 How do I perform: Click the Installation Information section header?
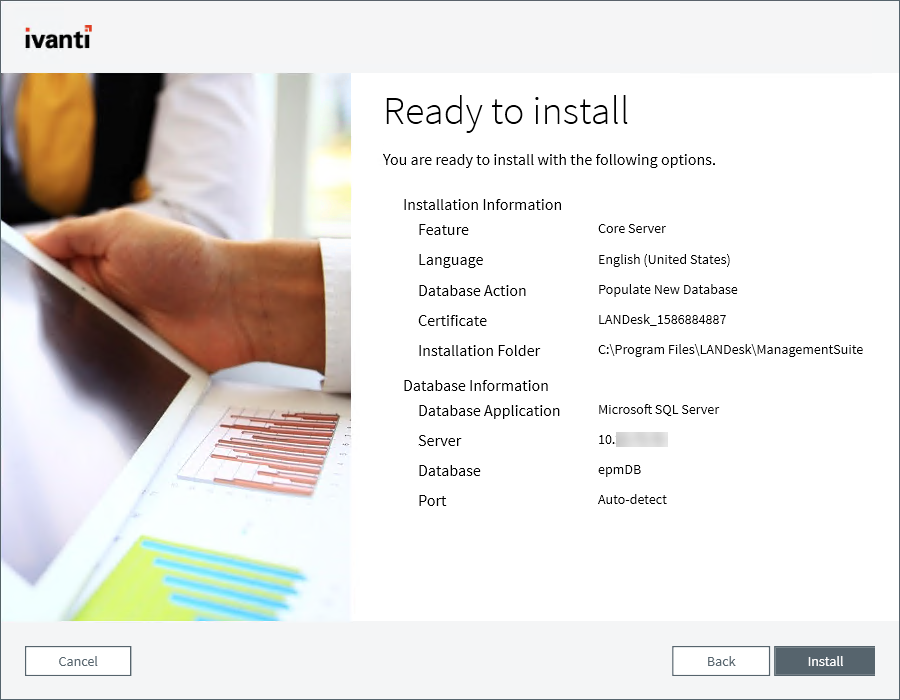coord(482,204)
